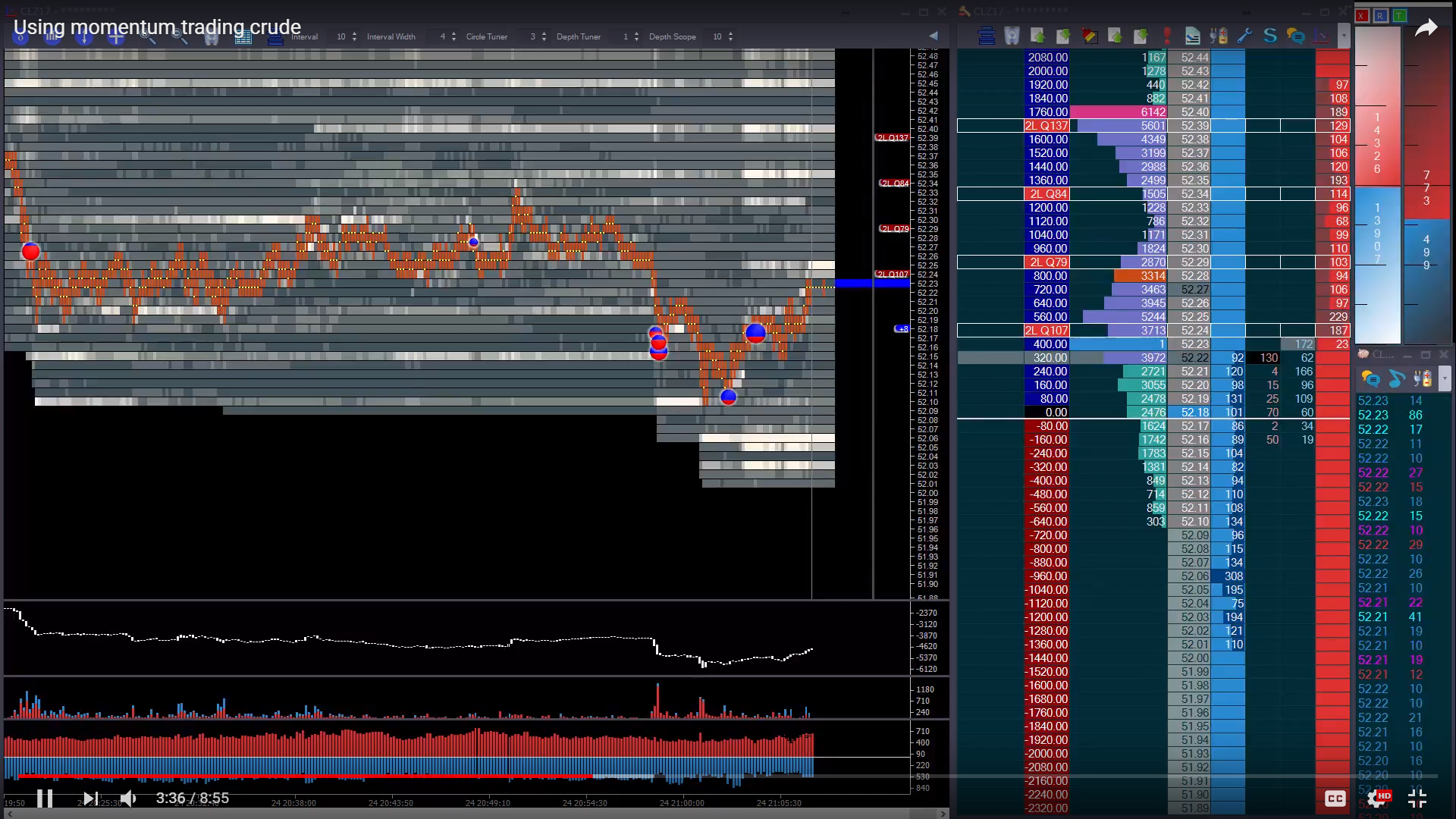Open the toolbar overflow dropdown arrow
The image size is (1456, 819).
click(1345, 36)
